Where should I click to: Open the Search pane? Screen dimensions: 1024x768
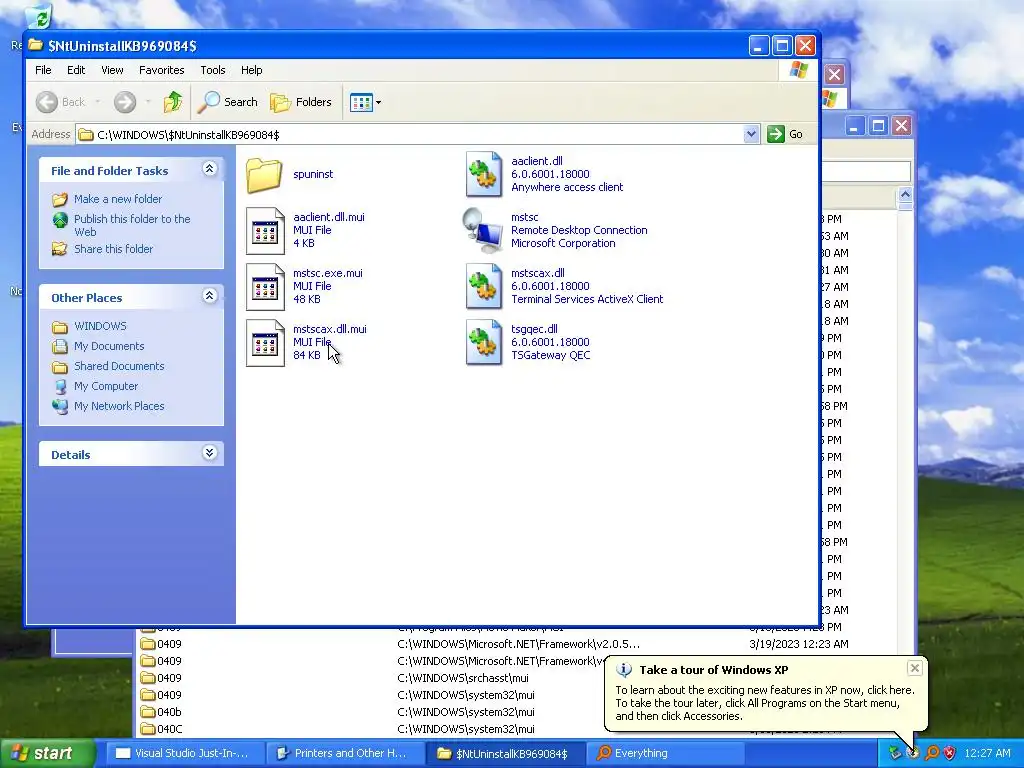[x=228, y=102]
